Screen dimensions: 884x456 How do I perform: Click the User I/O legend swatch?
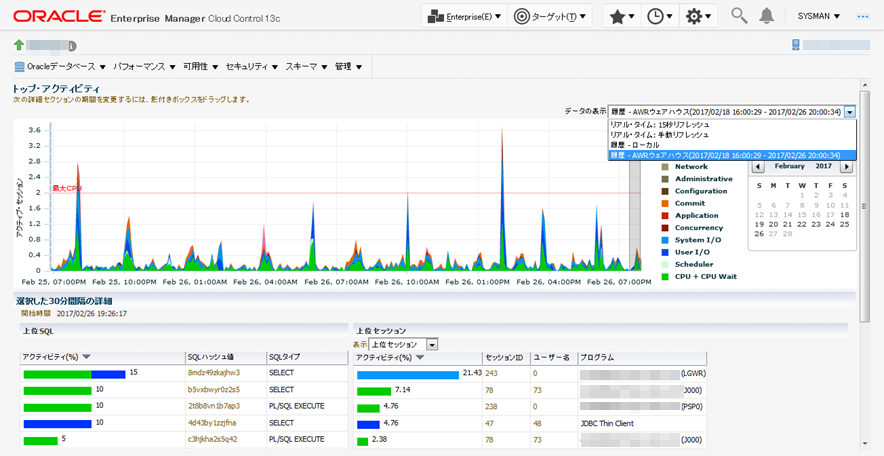pyautogui.click(x=665, y=252)
